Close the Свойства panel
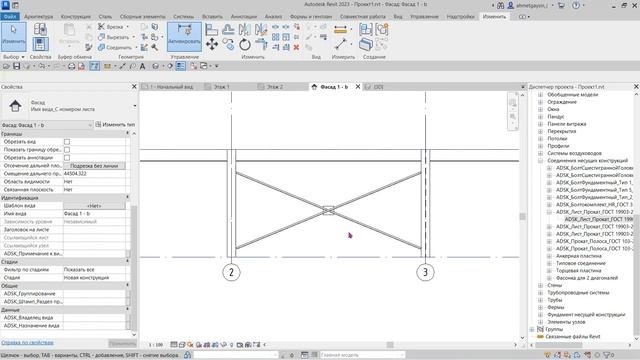 [x=134, y=87]
